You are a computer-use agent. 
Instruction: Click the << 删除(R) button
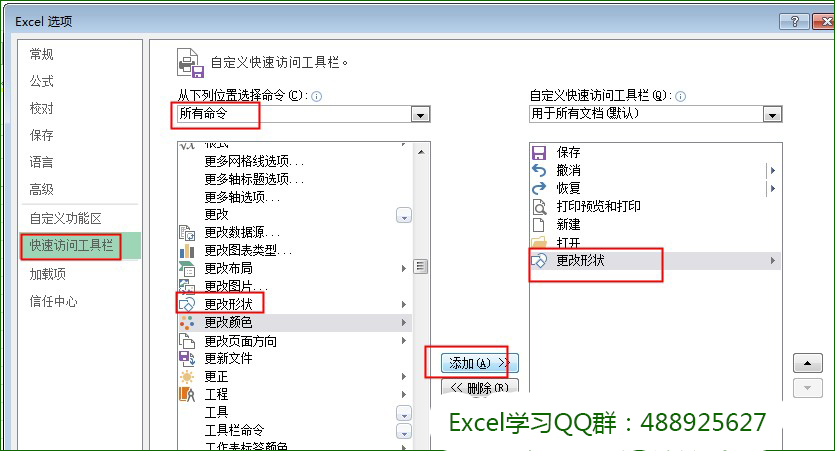point(479,387)
